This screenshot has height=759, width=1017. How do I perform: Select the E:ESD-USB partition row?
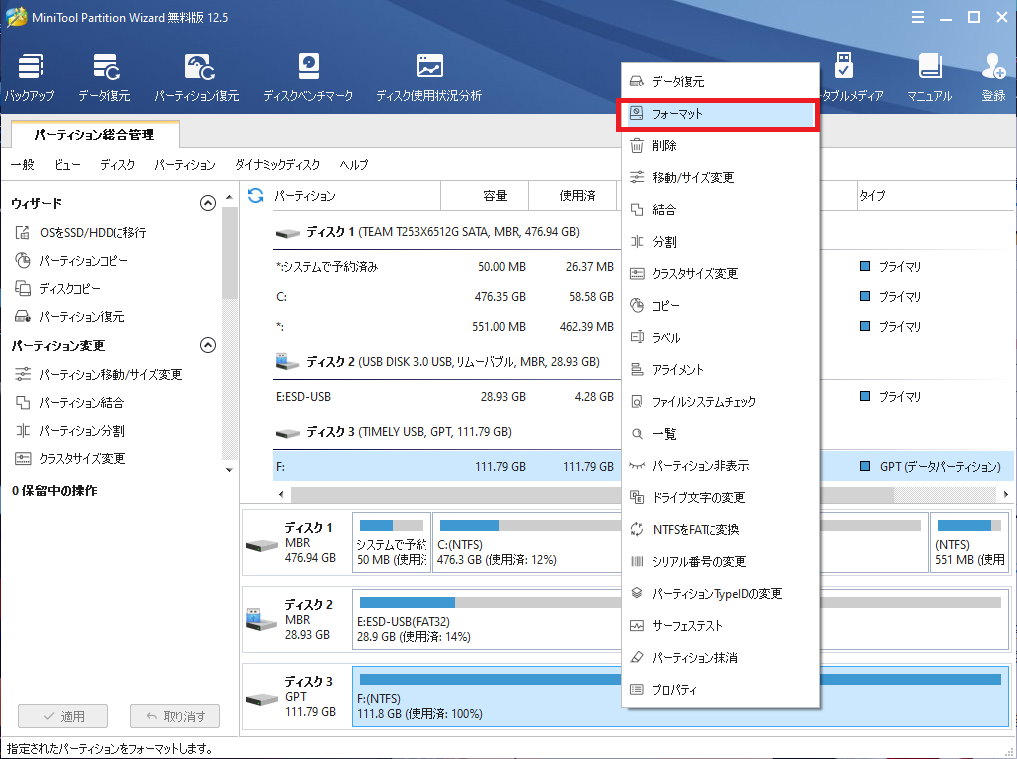pyautogui.click(x=446, y=396)
